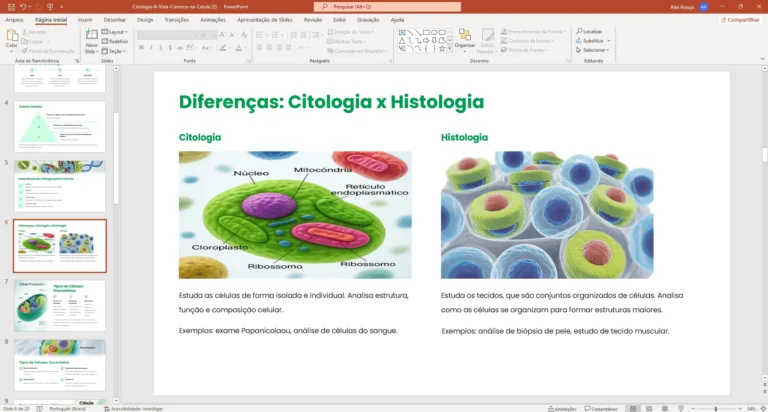The width and height of the screenshot is (768, 412).
Task: Switch to slide sorter view icon
Action: click(x=649, y=409)
